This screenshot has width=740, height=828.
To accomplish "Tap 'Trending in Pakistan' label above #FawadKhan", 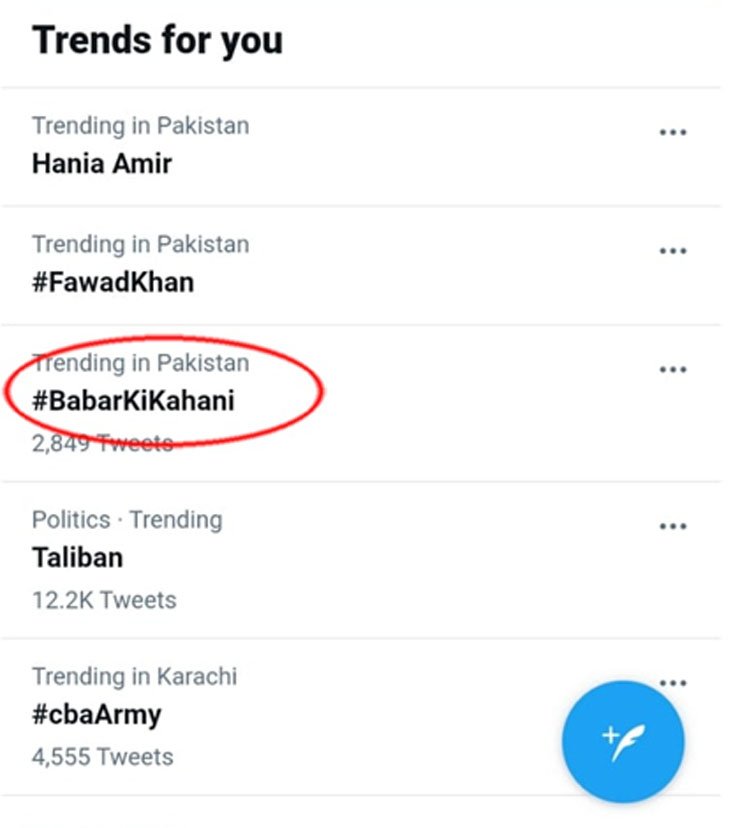I will tap(140, 244).
